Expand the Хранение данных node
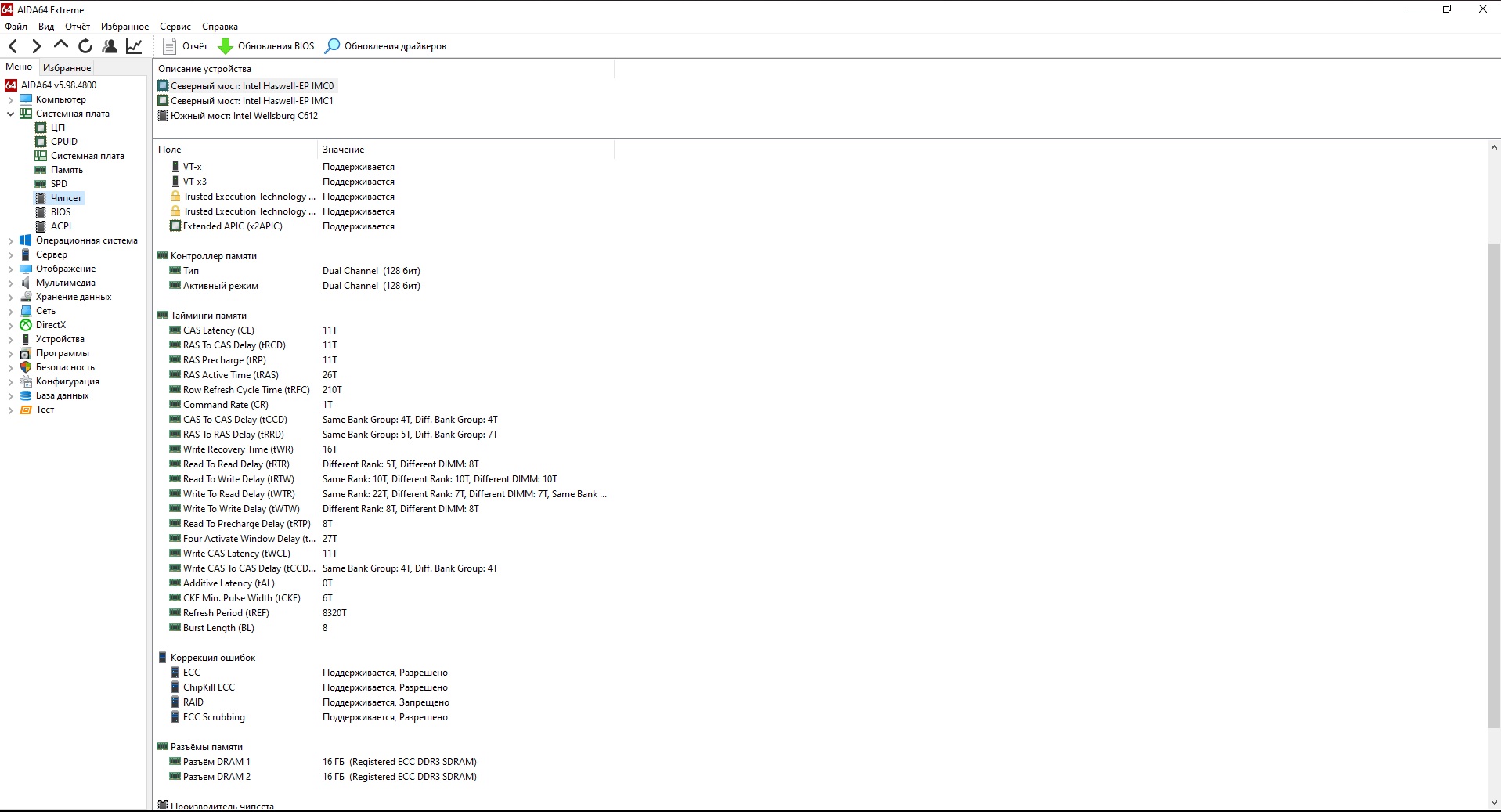 10,298
